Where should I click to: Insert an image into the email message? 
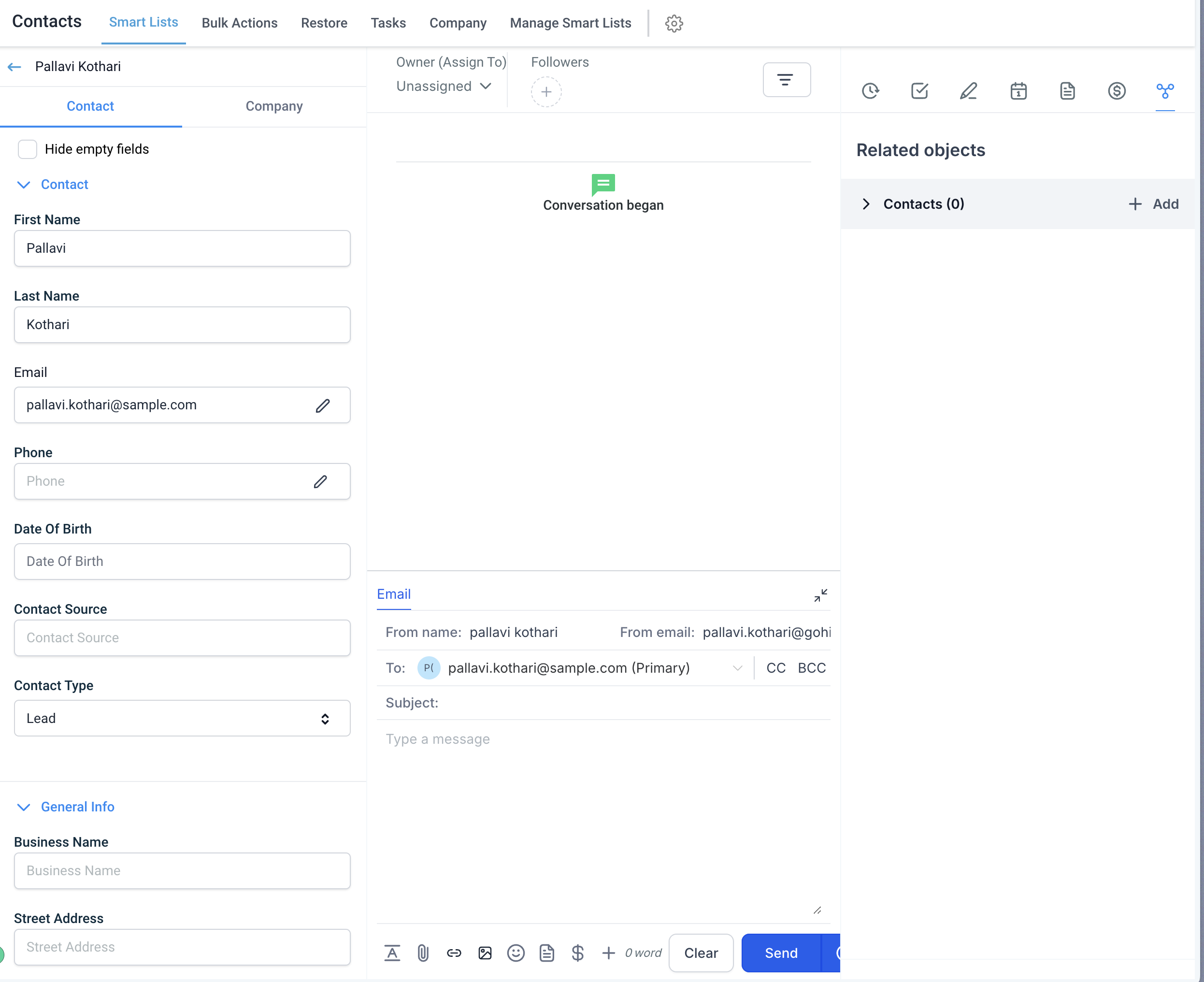(x=485, y=953)
